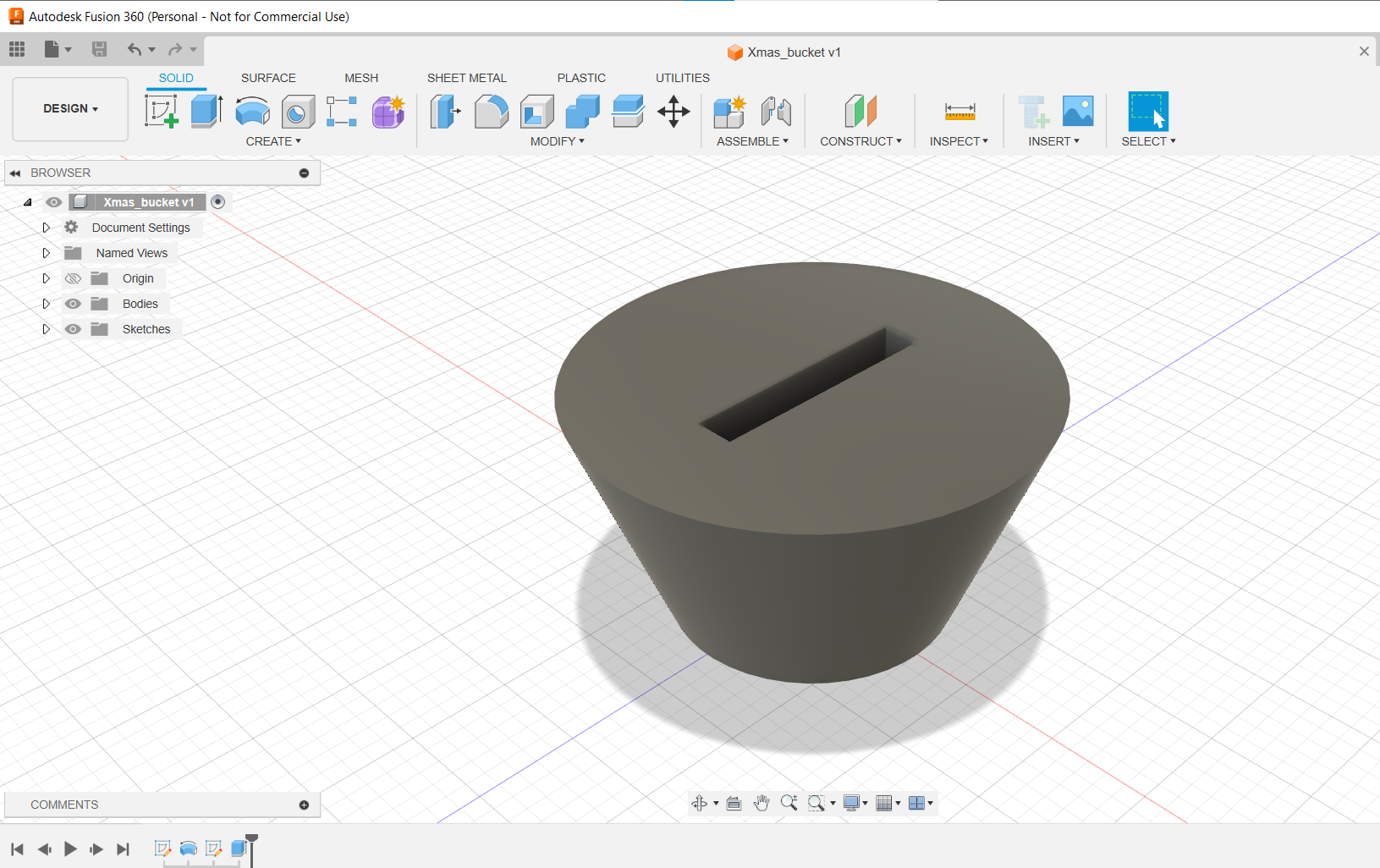Switch to the SURFACE tab
Screen dimensions: 1380x868
coord(268,78)
